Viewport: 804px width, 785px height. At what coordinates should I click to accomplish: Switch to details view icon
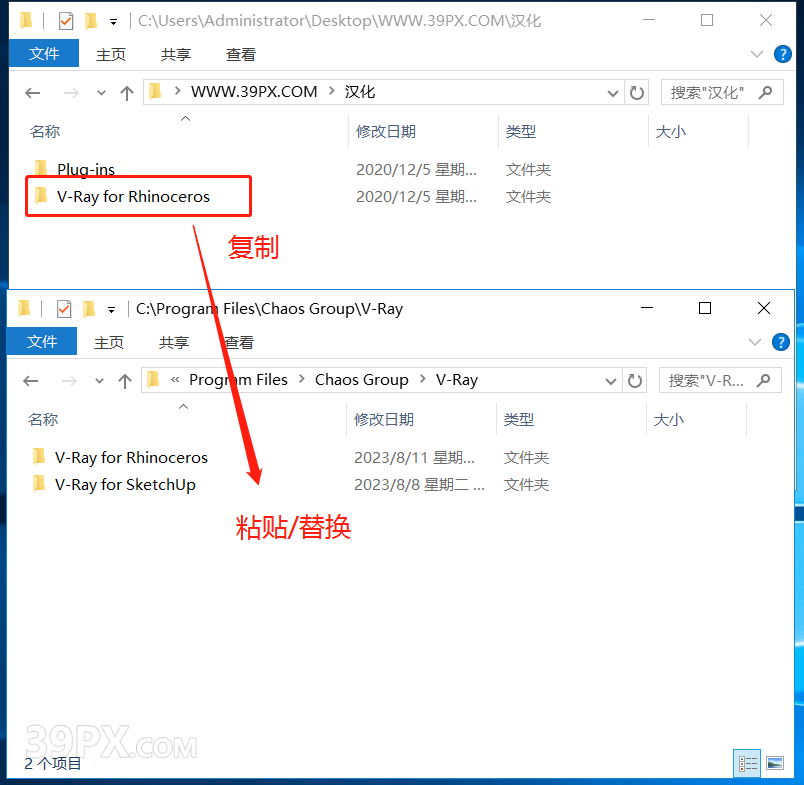[747, 763]
